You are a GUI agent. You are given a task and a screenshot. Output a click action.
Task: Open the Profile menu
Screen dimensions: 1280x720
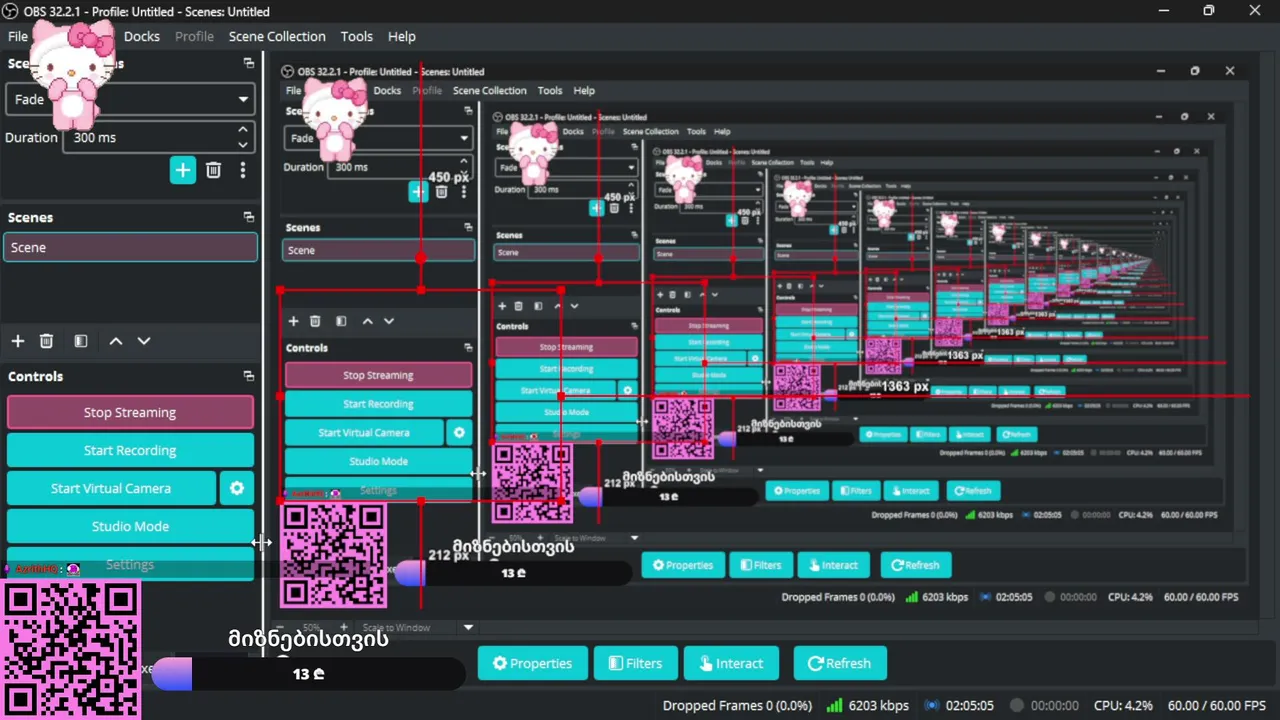point(194,36)
